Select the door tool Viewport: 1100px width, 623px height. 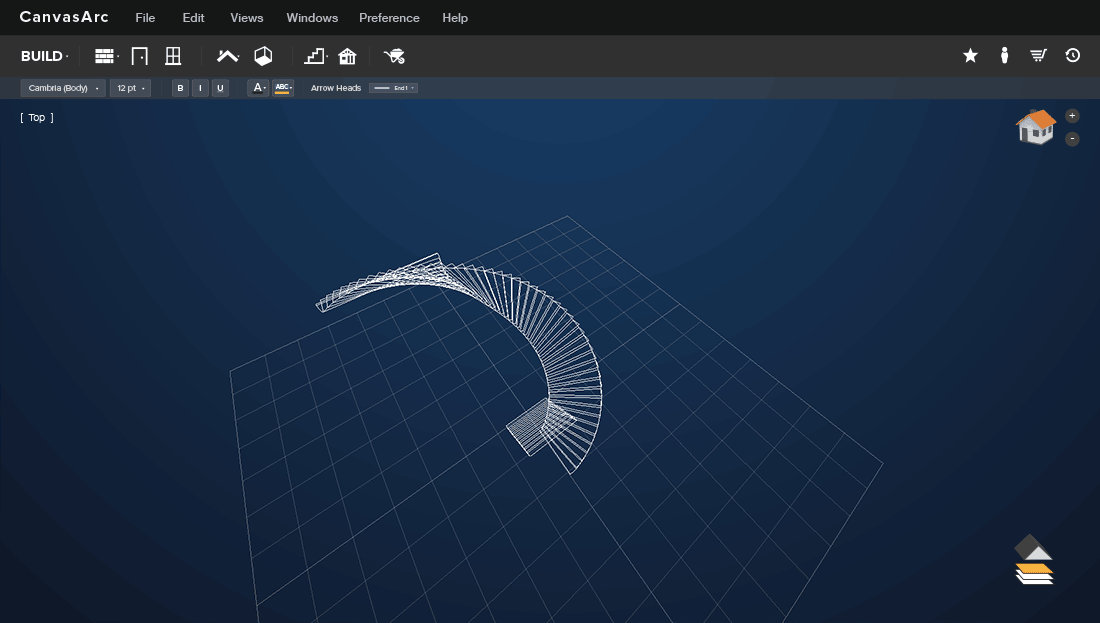[140, 56]
